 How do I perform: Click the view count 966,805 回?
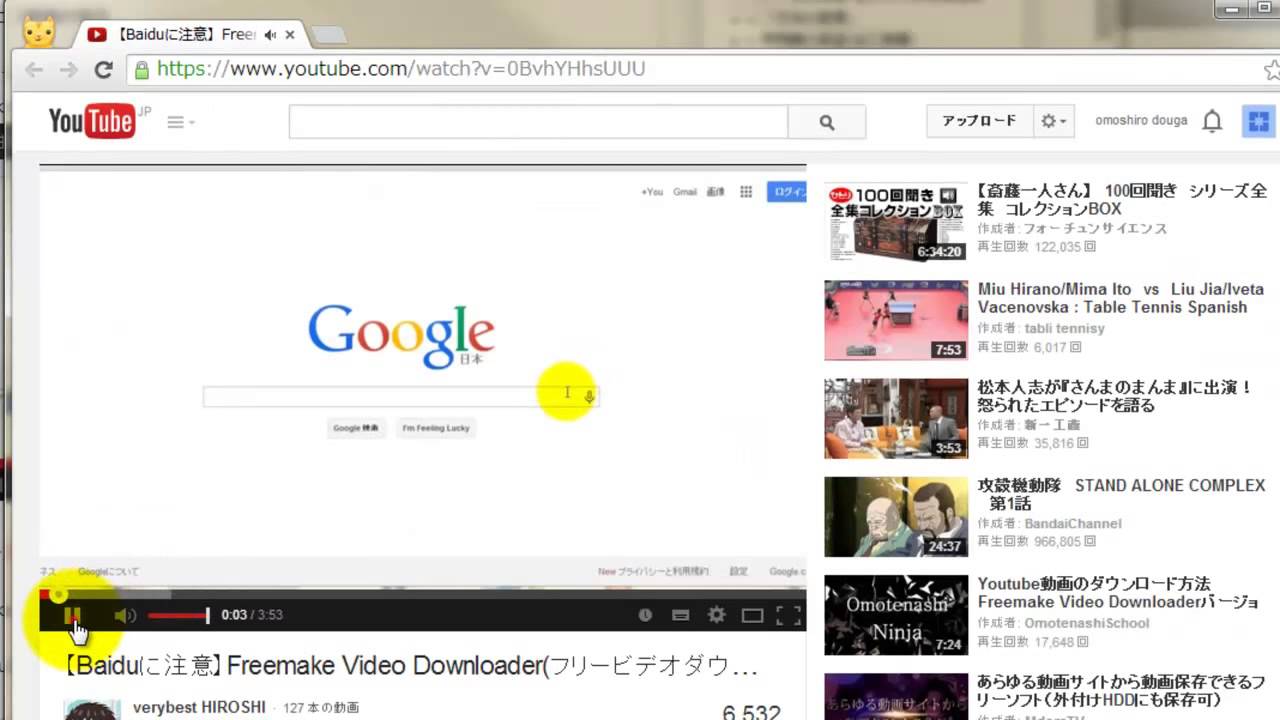[x=1036, y=542]
